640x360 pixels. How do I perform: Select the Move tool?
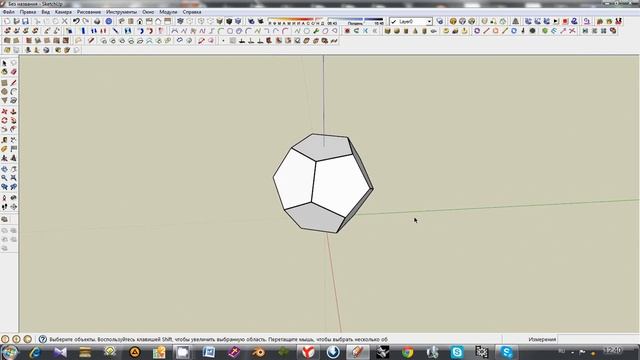tap(4, 111)
